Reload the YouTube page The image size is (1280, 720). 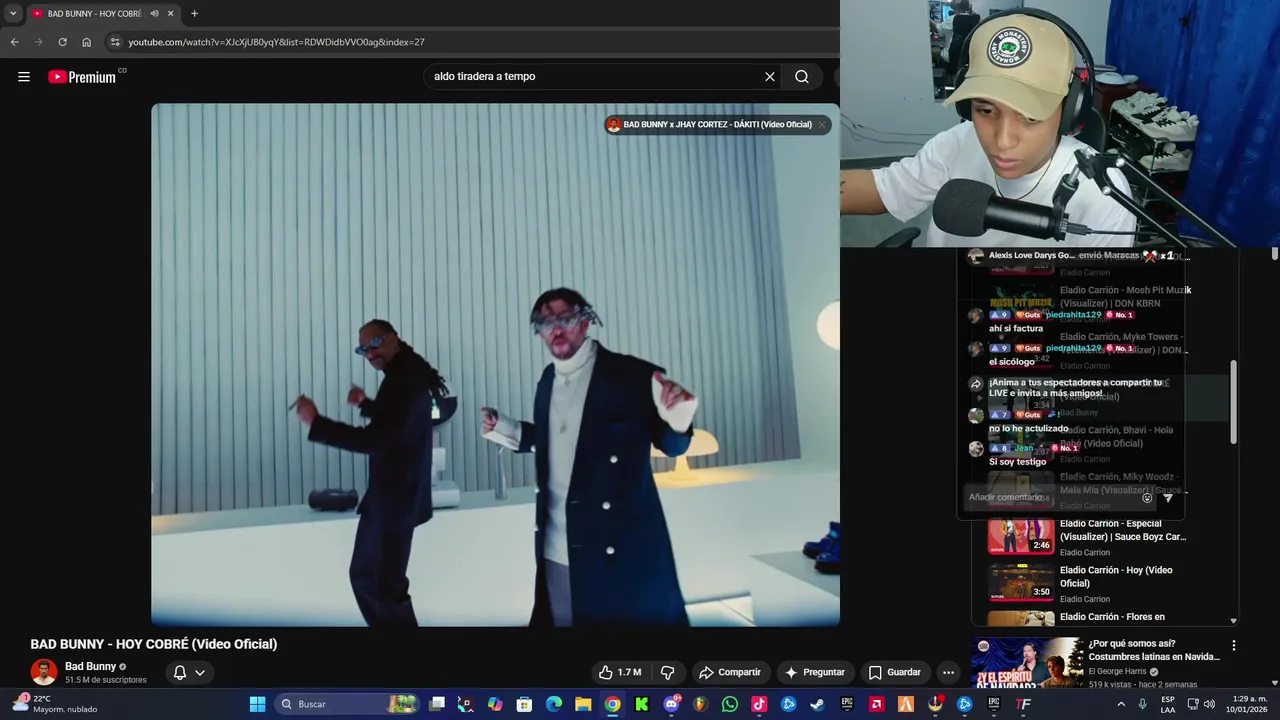pos(62,42)
